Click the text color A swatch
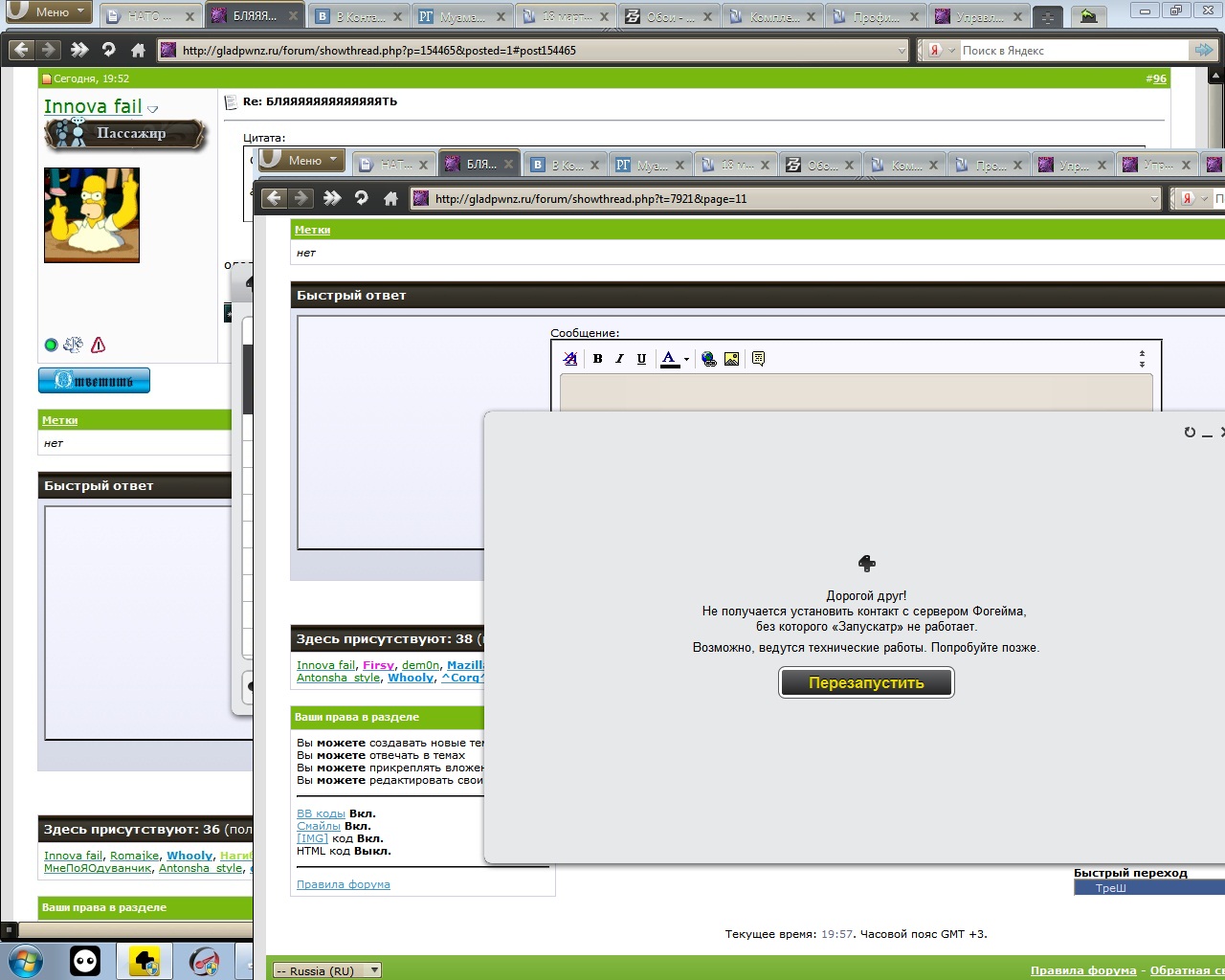The width and height of the screenshot is (1225, 980). pyautogui.click(x=669, y=359)
